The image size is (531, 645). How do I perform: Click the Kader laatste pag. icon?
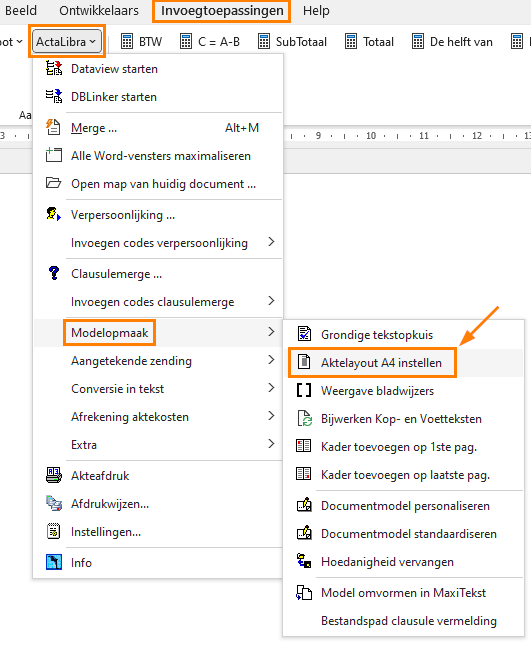coord(304,474)
